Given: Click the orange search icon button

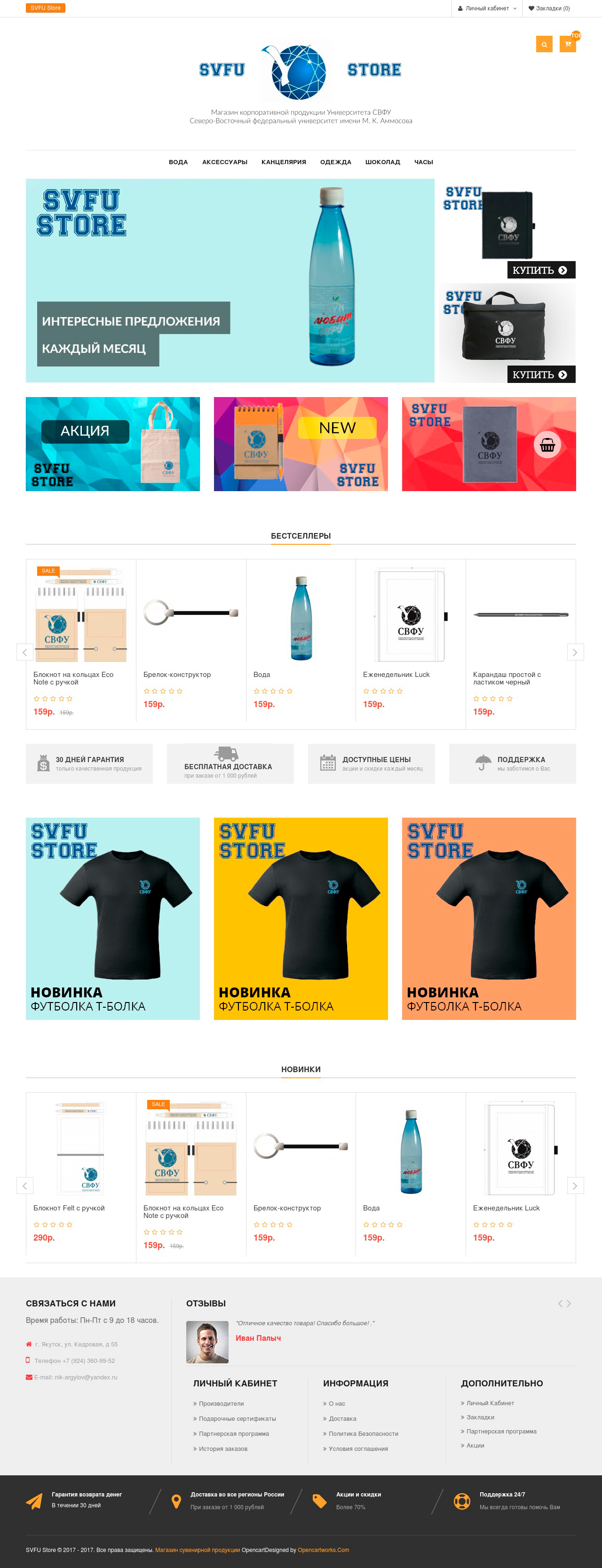Looking at the screenshot, I should pos(544,44).
